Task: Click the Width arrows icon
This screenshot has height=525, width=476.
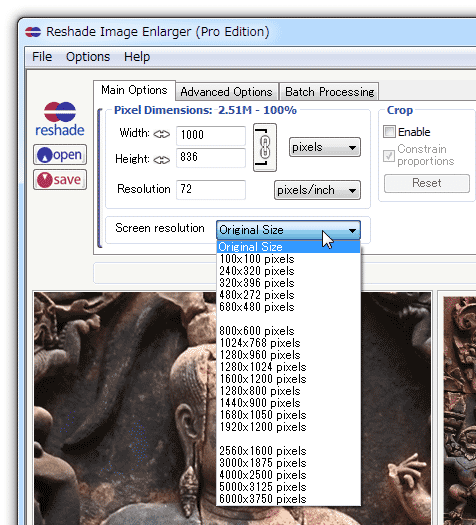Action: coord(162,134)
